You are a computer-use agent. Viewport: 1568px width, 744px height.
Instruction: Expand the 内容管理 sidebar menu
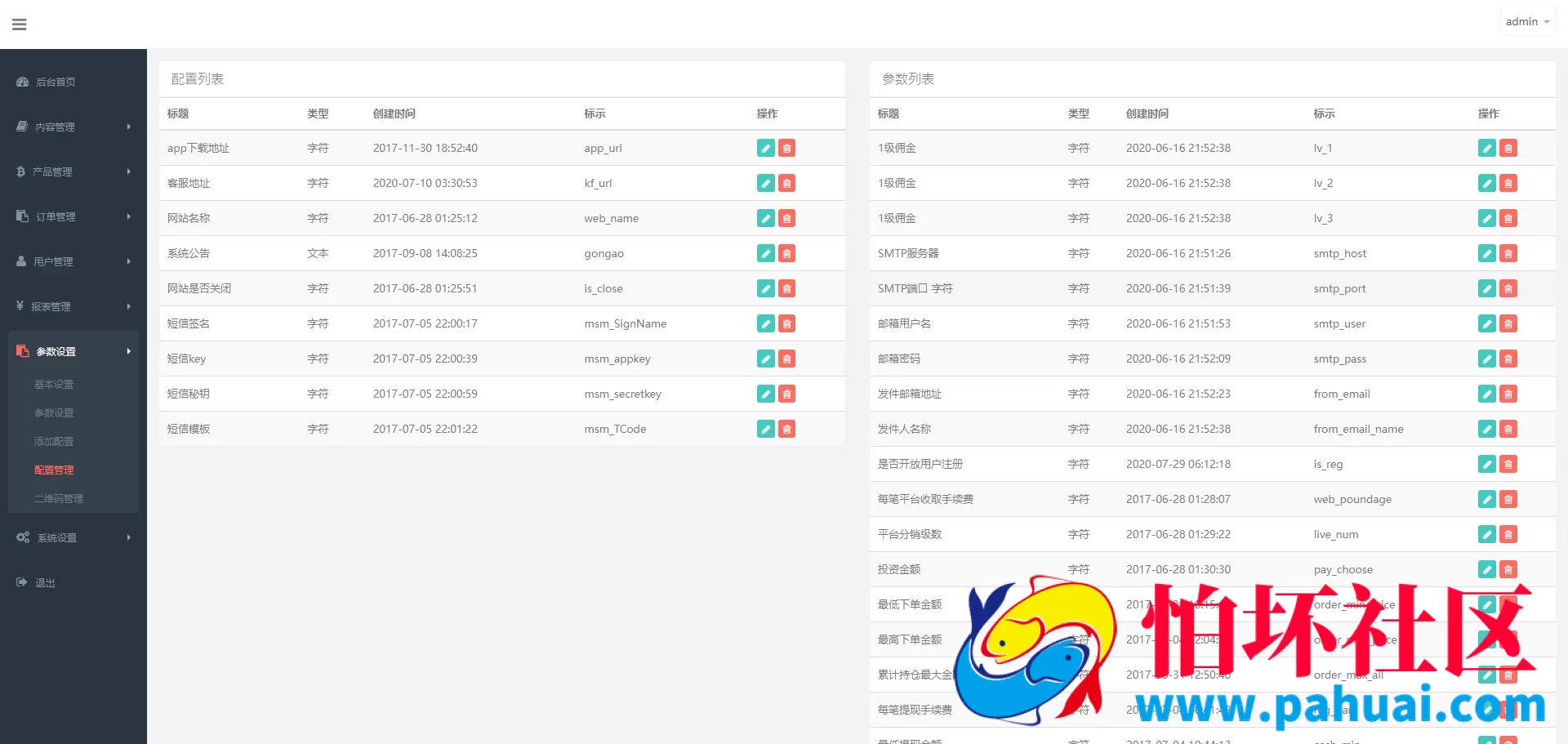[73, 127]
